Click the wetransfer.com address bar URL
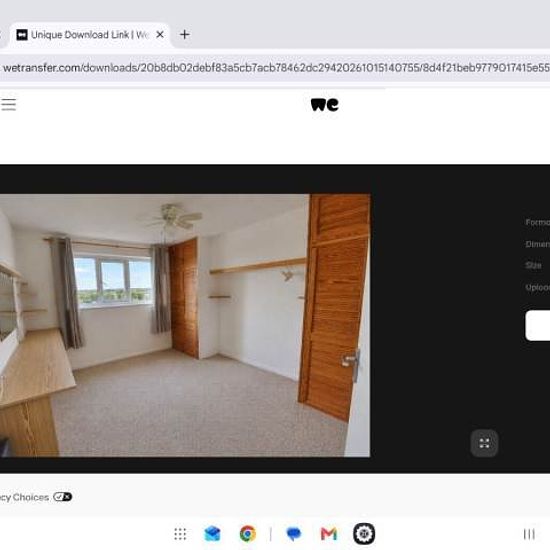Viewport: 550px width, 550px height. pyautogui.click(x=276, y=68)
